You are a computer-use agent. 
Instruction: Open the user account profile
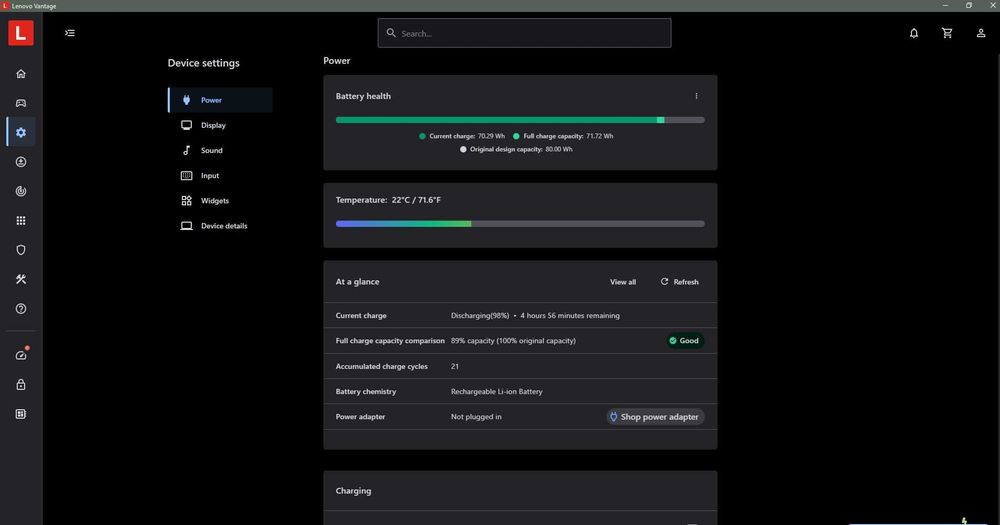981,33
